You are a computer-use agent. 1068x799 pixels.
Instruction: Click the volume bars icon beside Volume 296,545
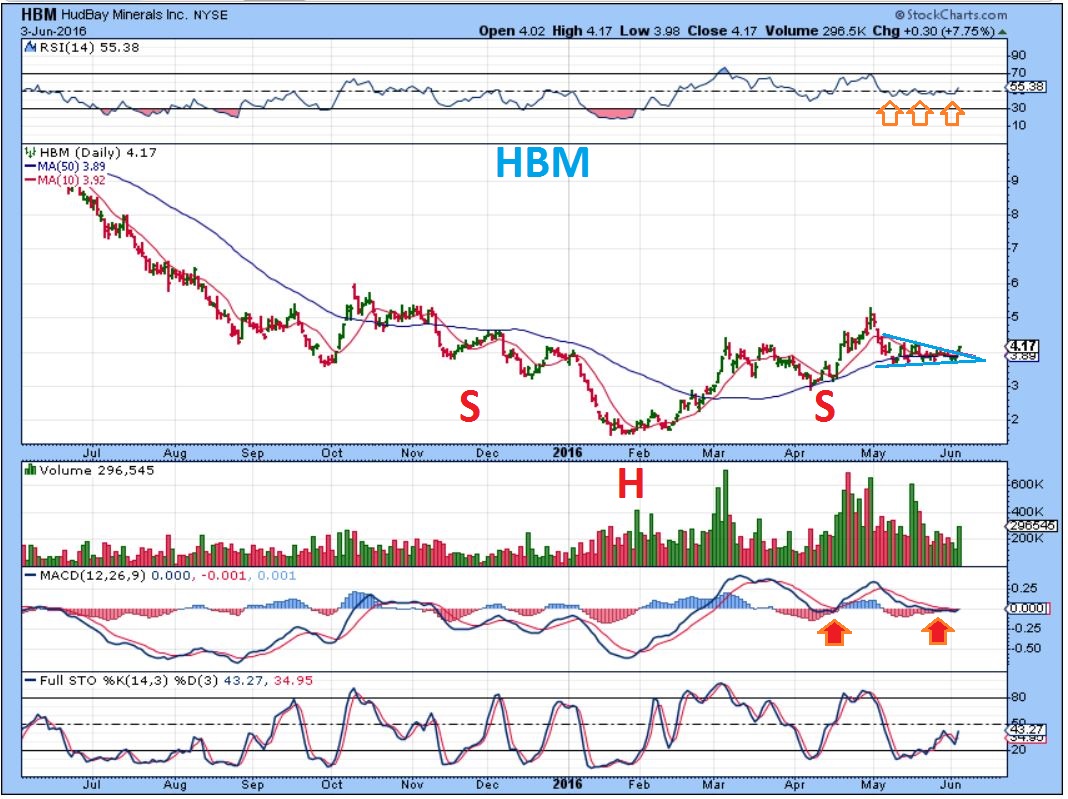(30, 470)
